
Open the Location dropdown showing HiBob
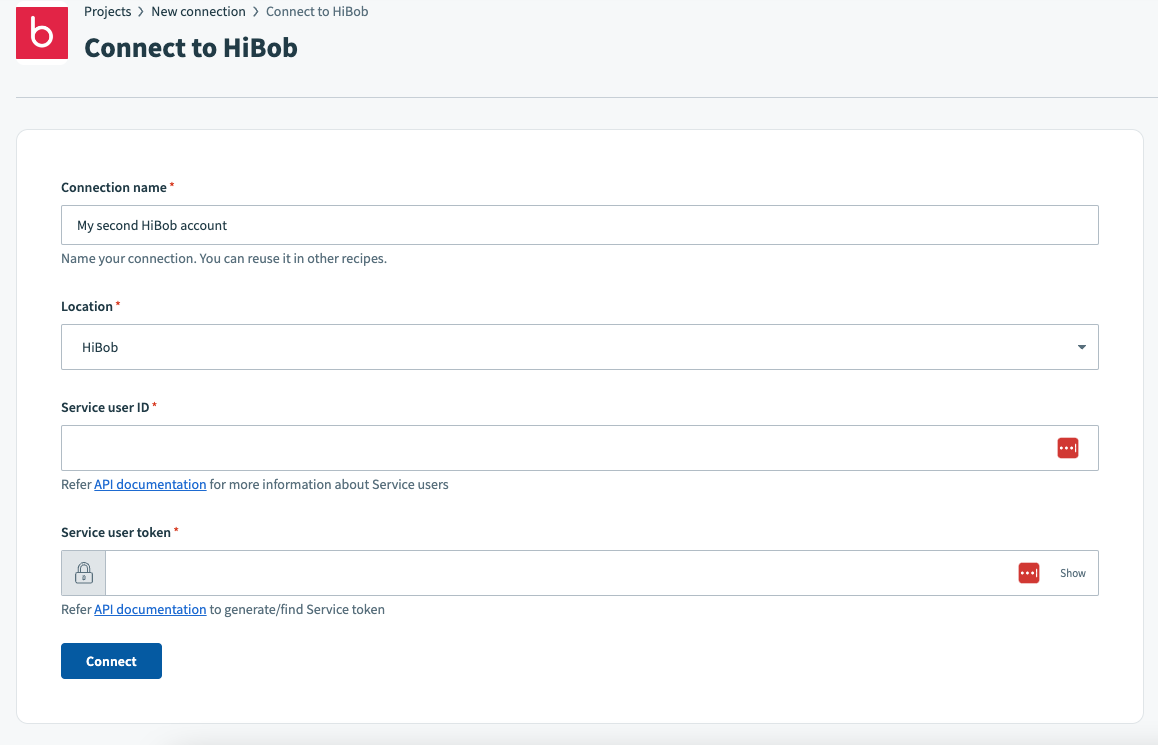580,347
